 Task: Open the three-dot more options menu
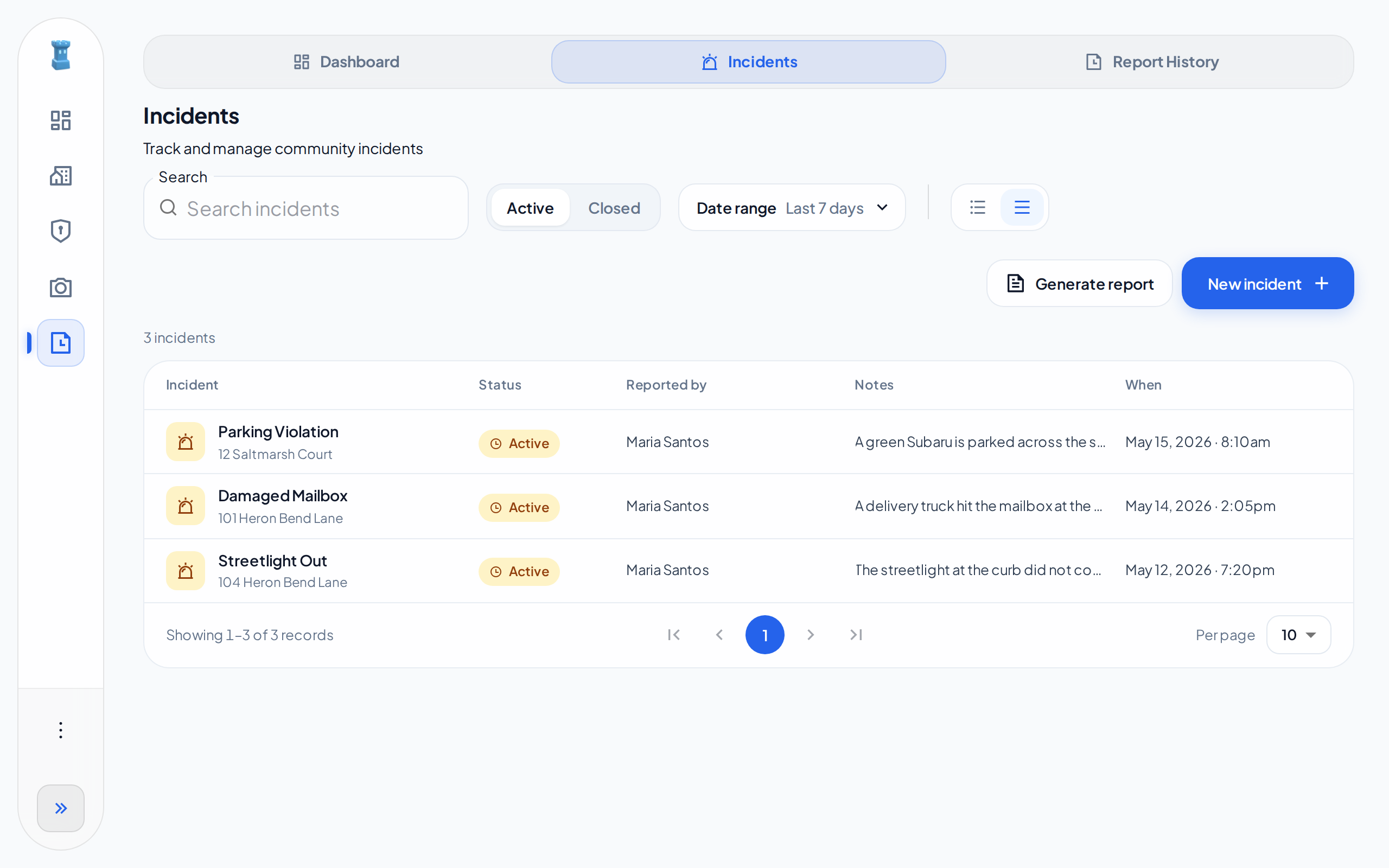point(60,730)
